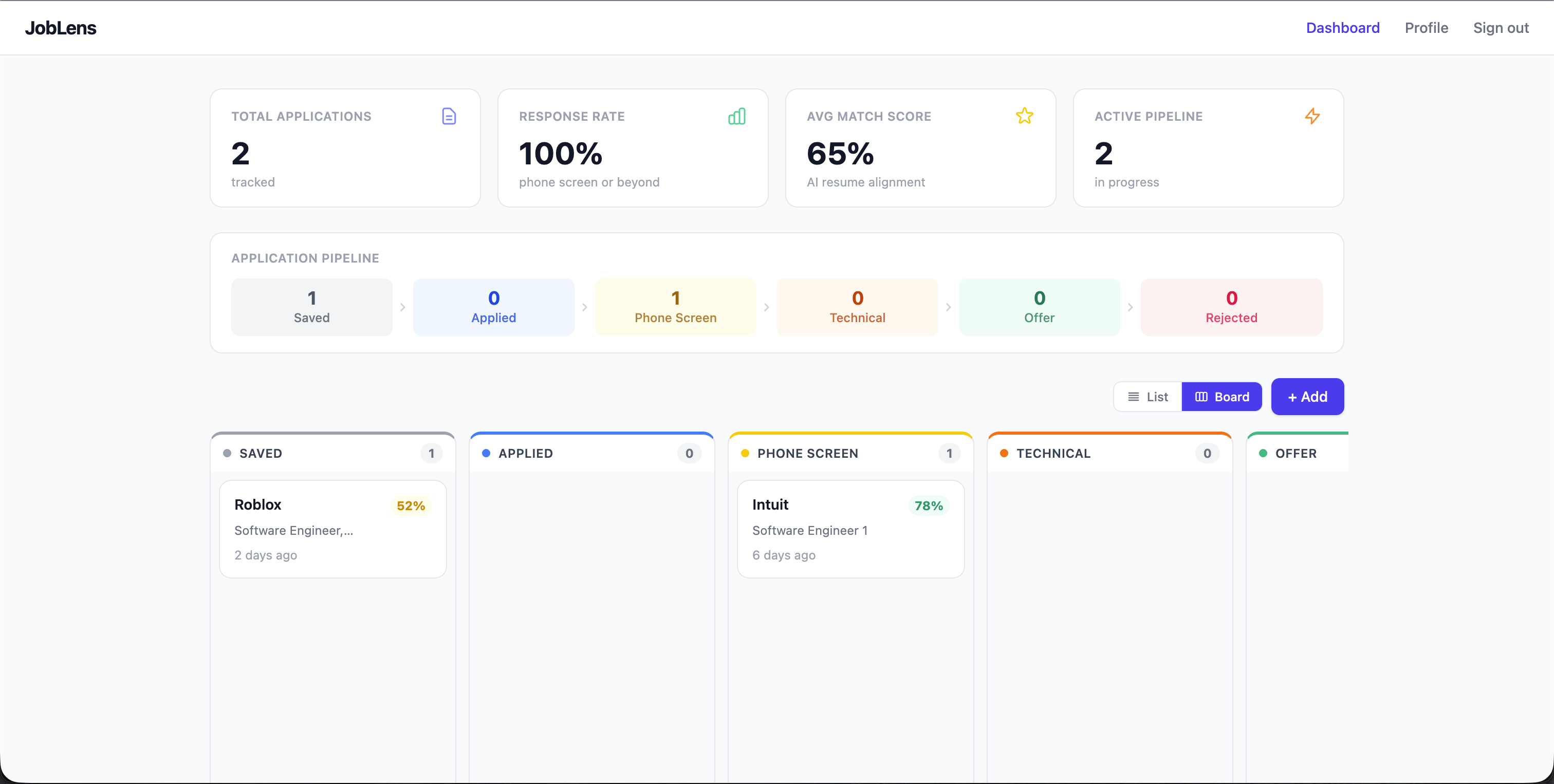The height and width of the screenshot is (784, 1554).
Task: Click the "phone screen or beyond" caption
Action: (589, 182)
